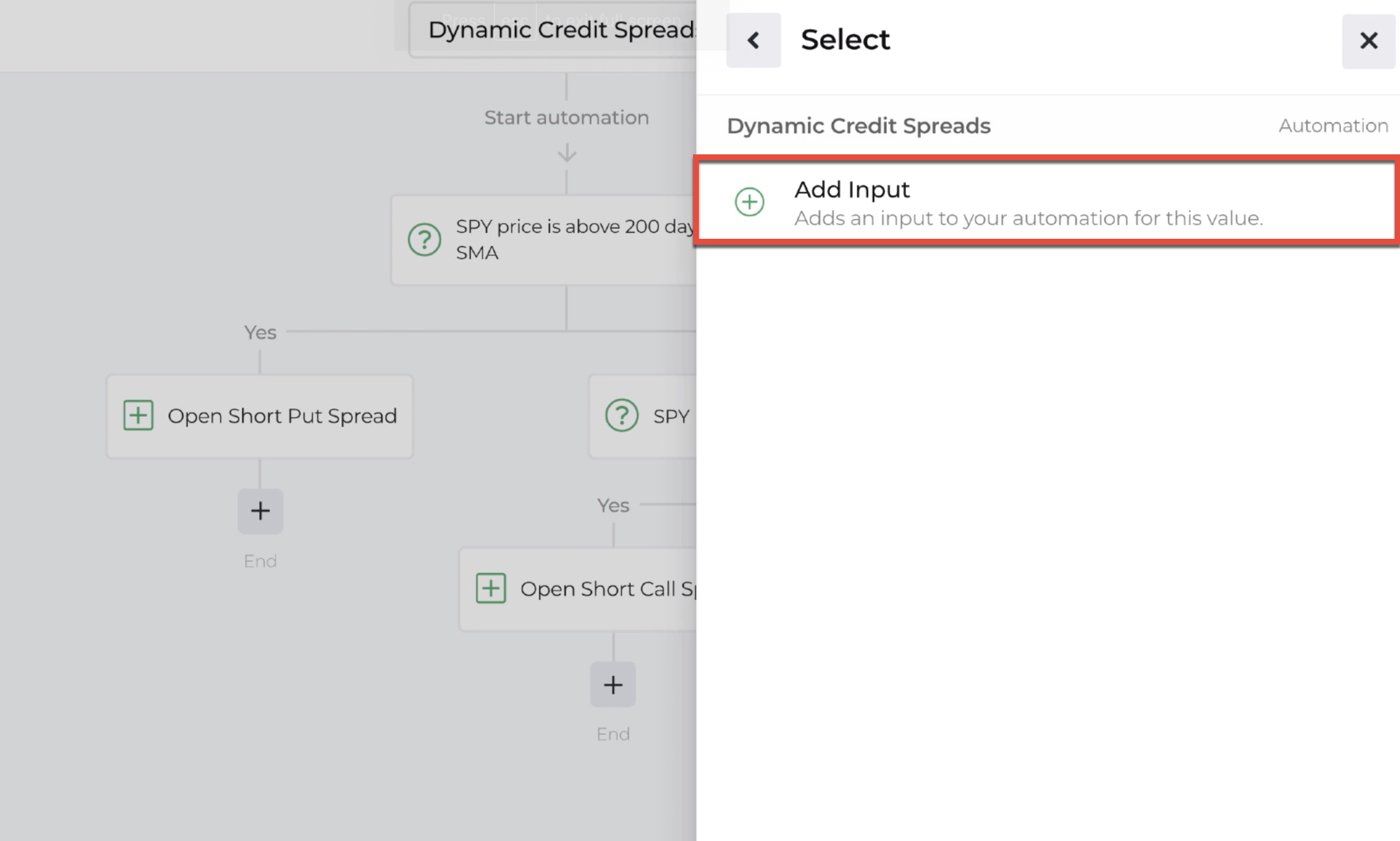Click the left Yes branch label

[260, 332]
